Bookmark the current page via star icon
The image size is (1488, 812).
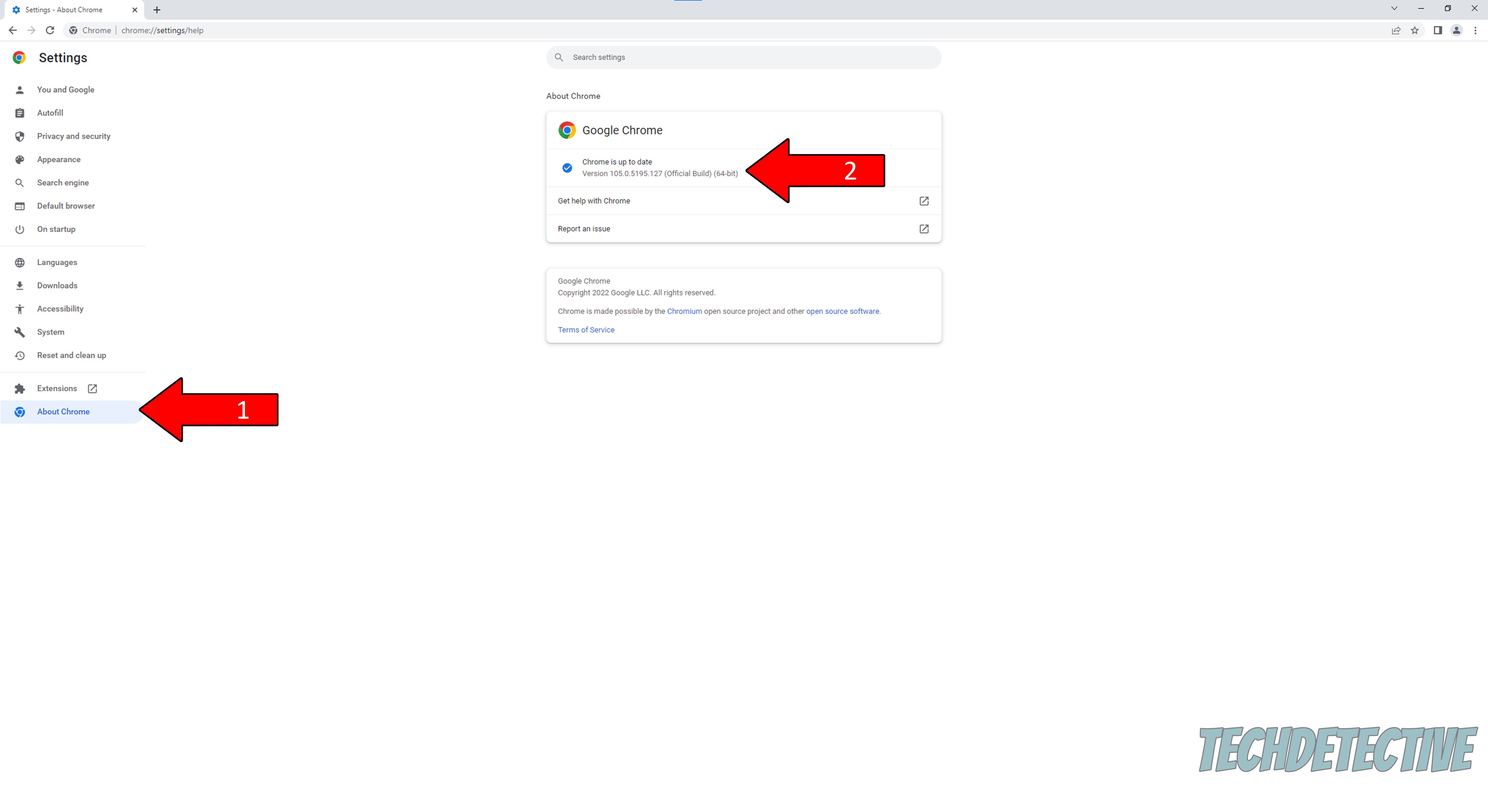click(x=1415, y=30)
